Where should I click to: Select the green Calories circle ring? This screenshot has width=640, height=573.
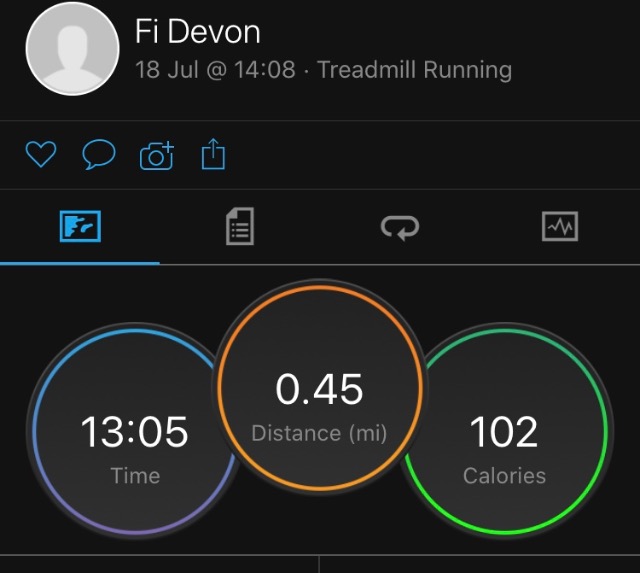tap(505, 432)
